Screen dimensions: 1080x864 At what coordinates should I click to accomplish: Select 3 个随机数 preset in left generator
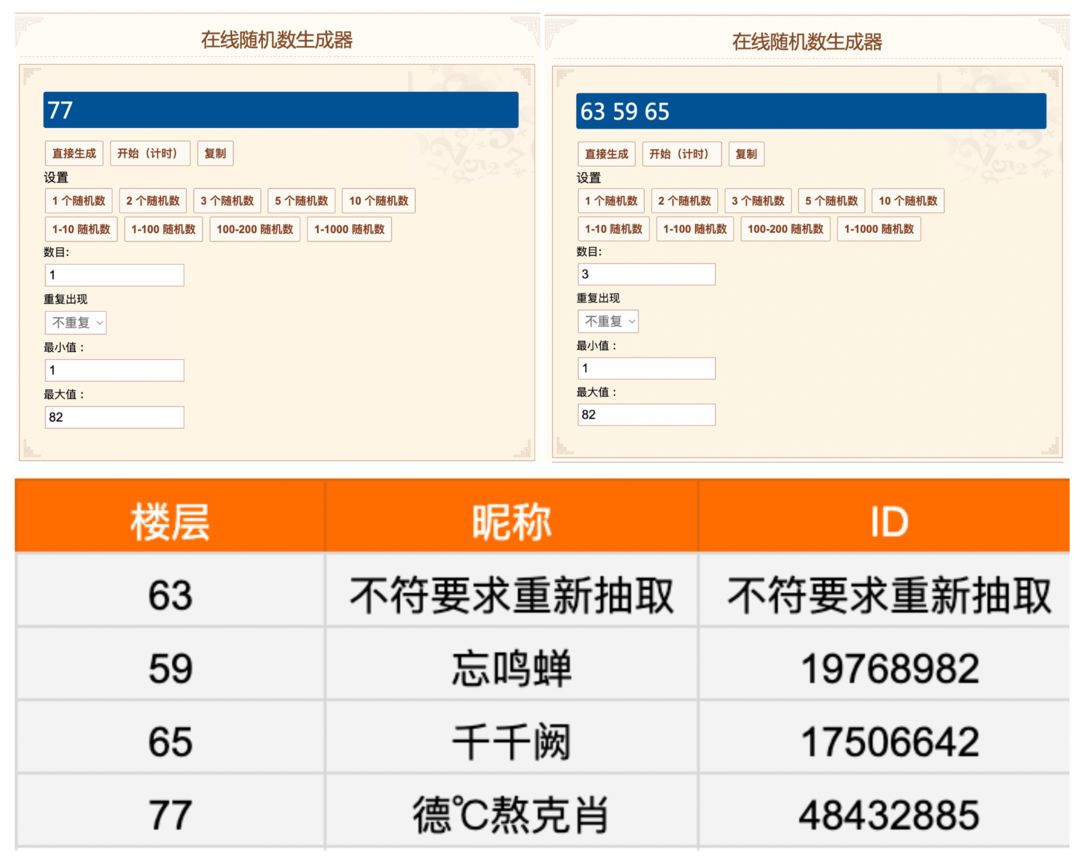(227, 200)
